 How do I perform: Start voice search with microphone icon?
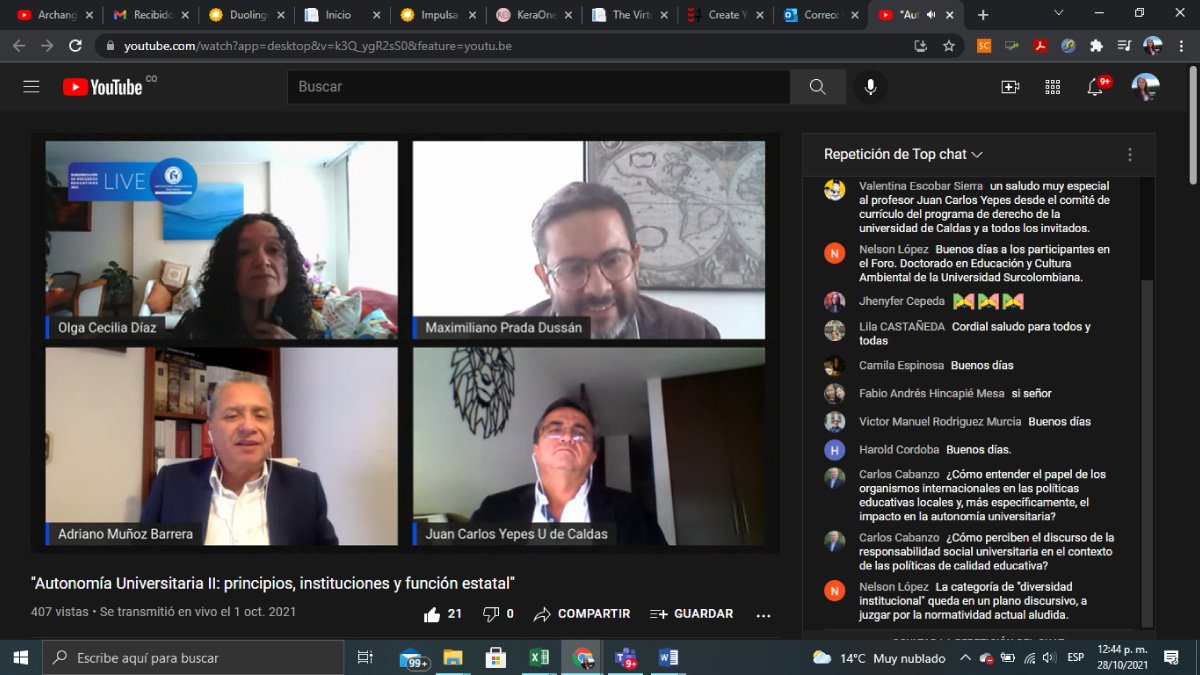pyautogui.click(x=870, y=87)
